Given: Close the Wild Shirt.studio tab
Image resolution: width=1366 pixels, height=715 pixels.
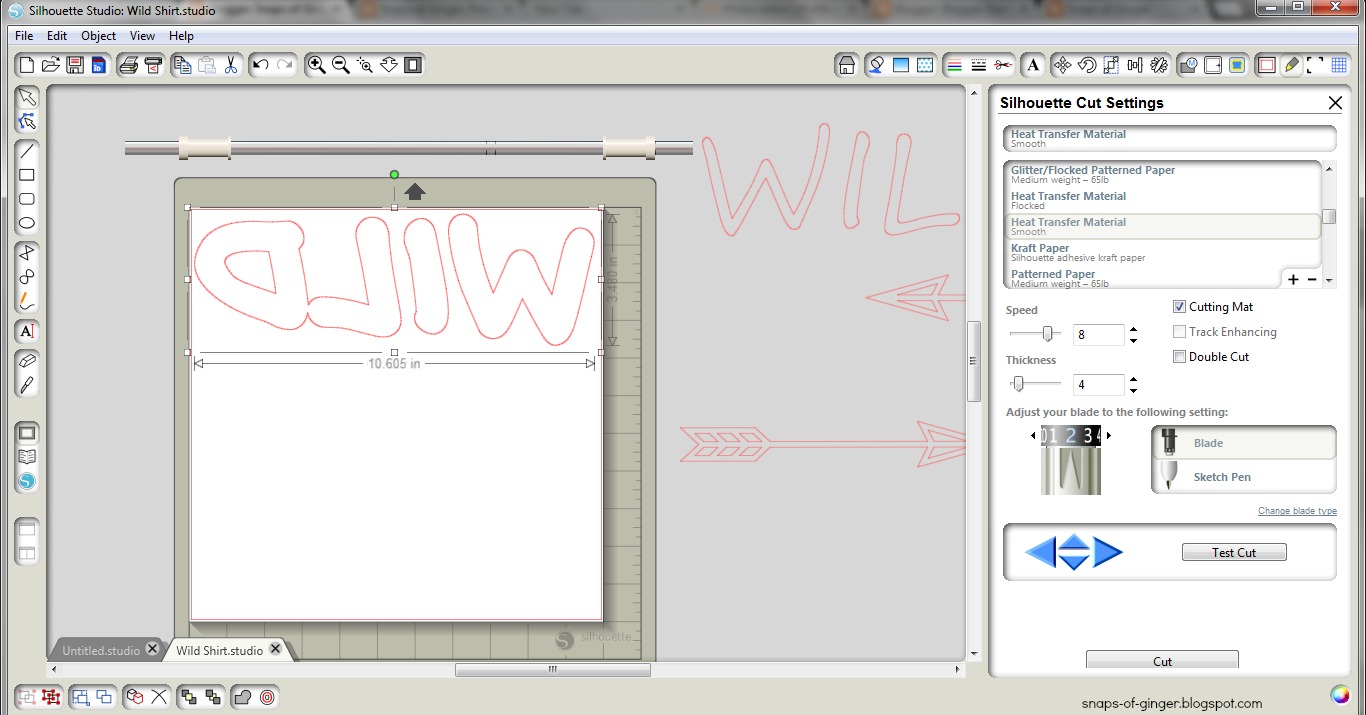Looking at the screenshot, I should 276,649.
